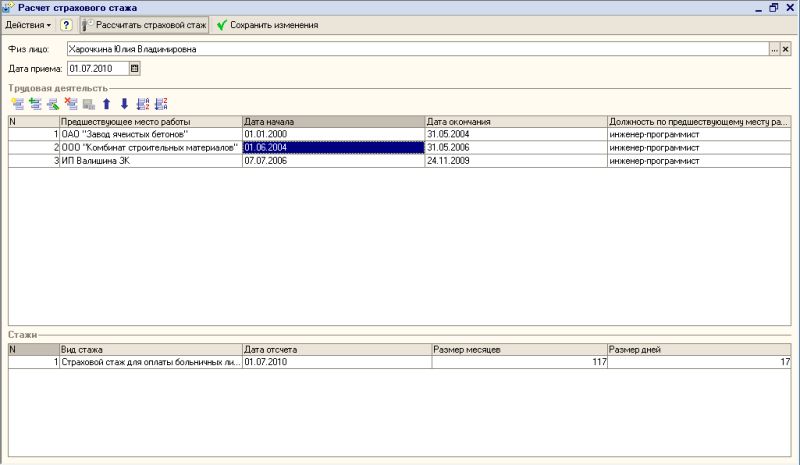Click Сохранить изменения button
The width and height of the screenshot is (800, 465).
(x=267, y=25)
